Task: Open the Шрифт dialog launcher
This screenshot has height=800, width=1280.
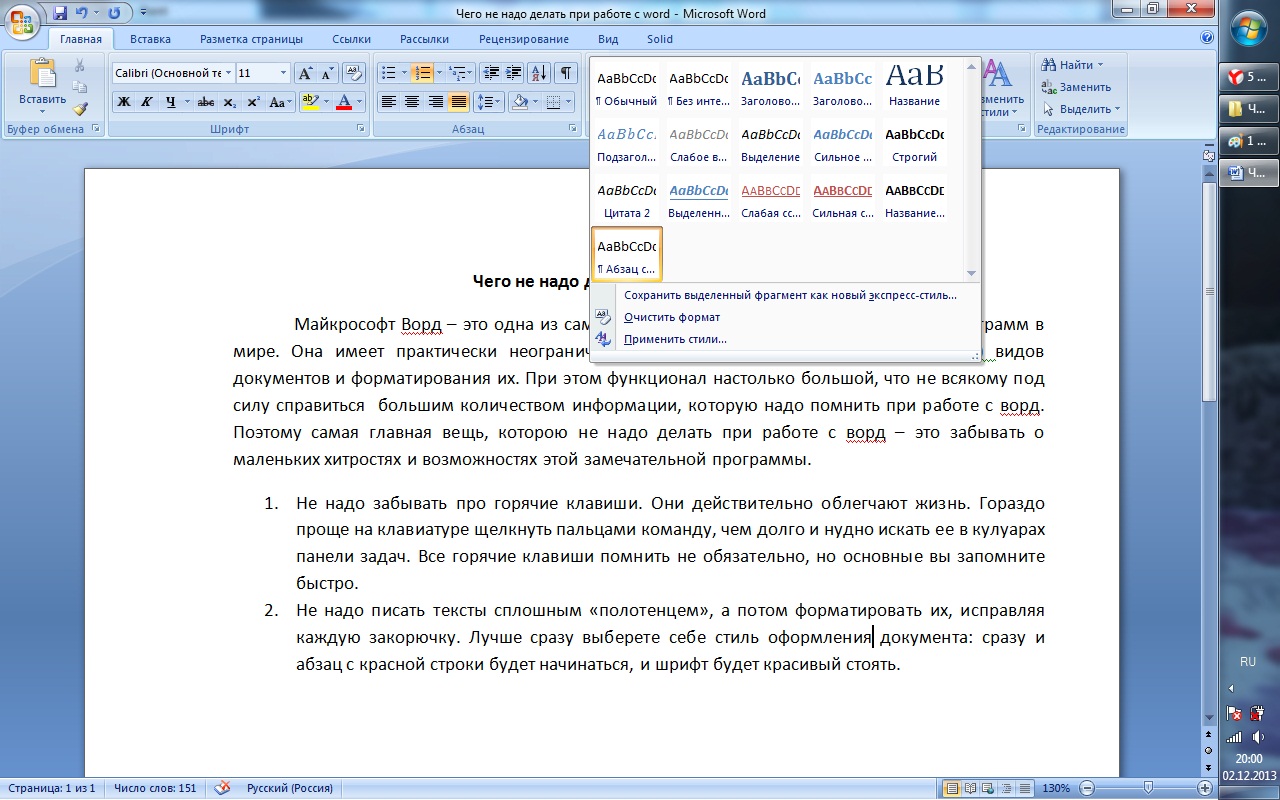Action: [x=360, y=129]
